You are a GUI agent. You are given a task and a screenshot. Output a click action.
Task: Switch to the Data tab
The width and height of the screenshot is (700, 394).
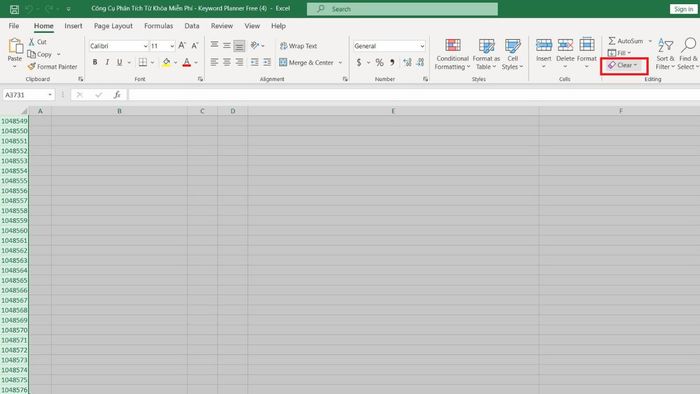tap(192, 26)
